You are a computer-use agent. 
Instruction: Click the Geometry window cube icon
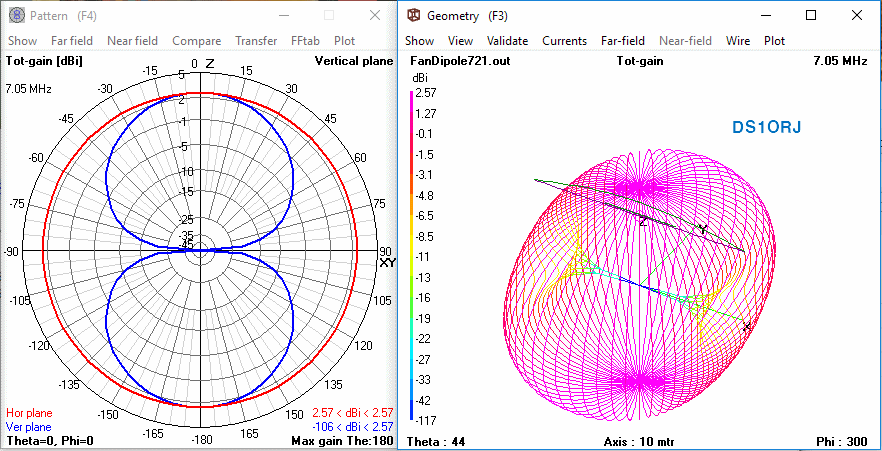click(x=413, y=16)
